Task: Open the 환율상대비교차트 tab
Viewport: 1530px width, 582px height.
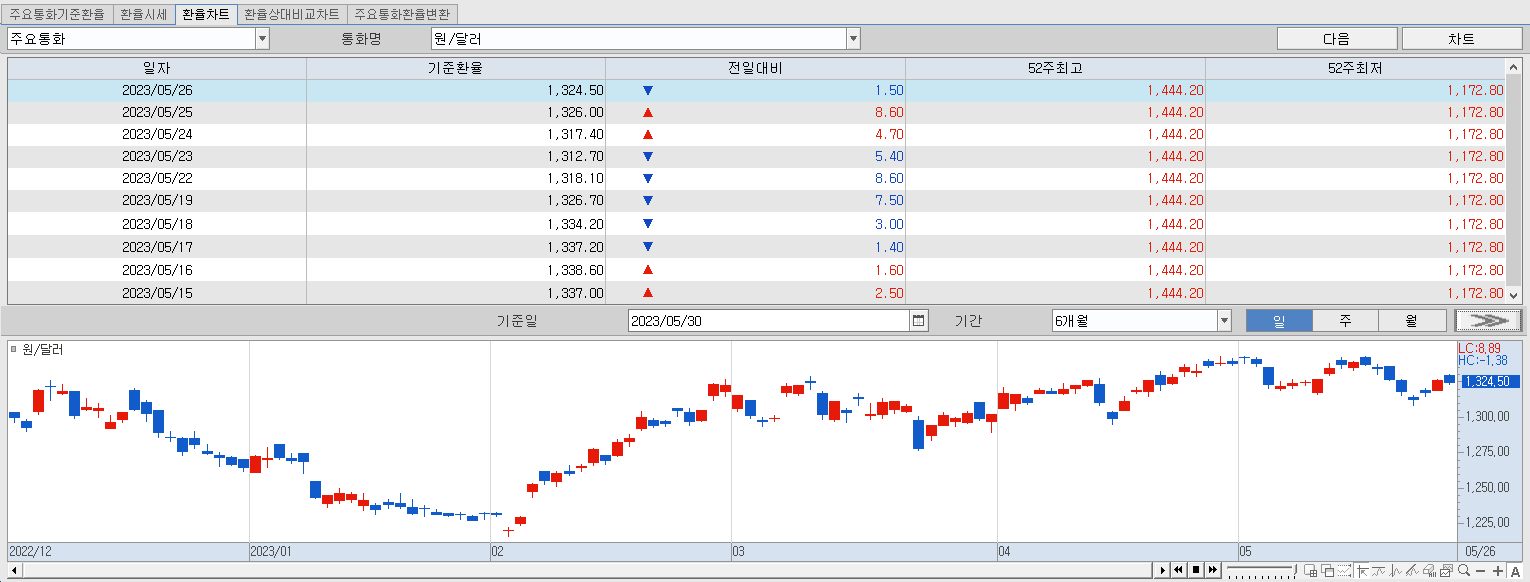Action: (292, 14)
